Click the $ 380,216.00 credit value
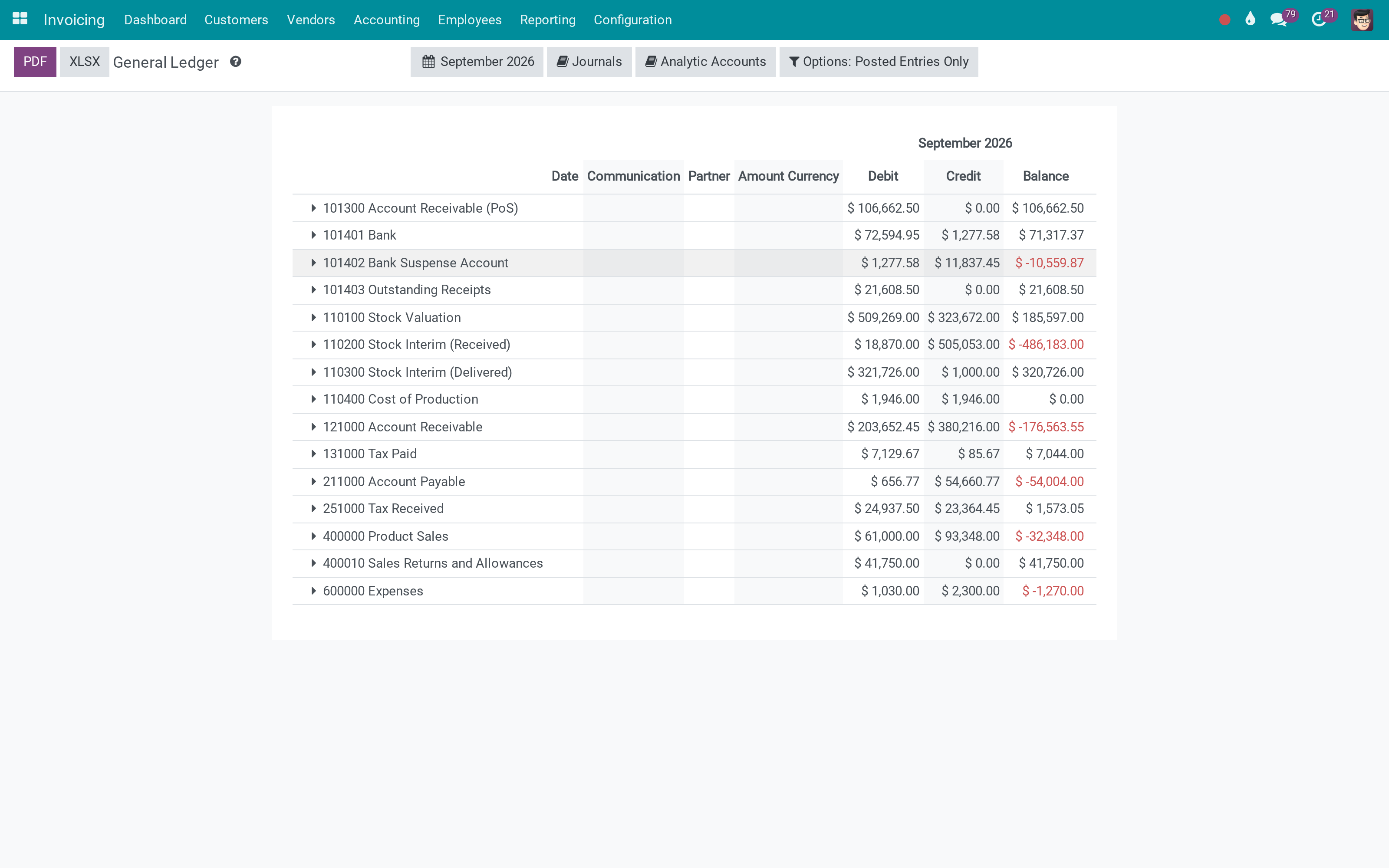Image resolution: width=1389 pixels, height=868 pixels. (963, 427)
